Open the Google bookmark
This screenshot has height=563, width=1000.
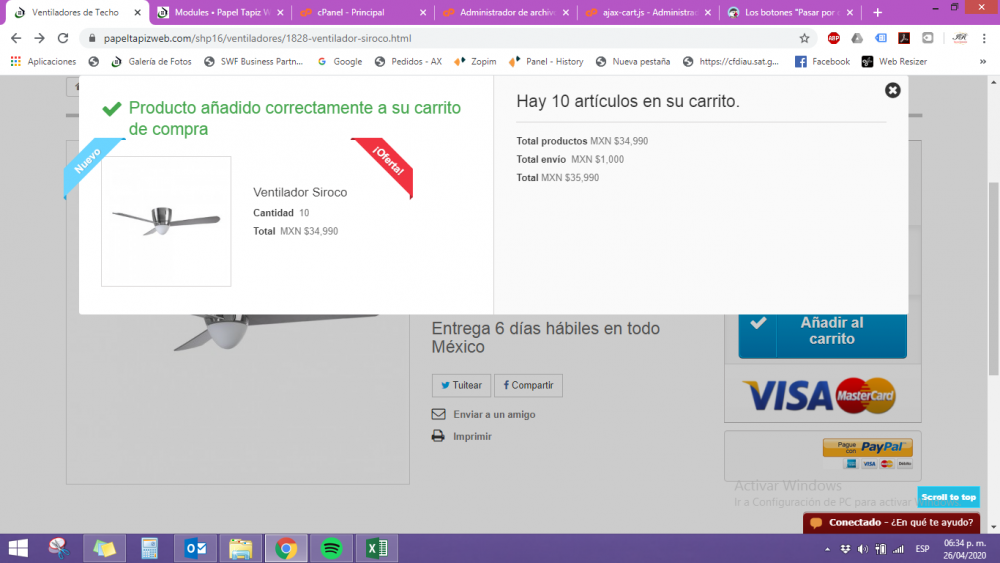[x=340, y=62]
